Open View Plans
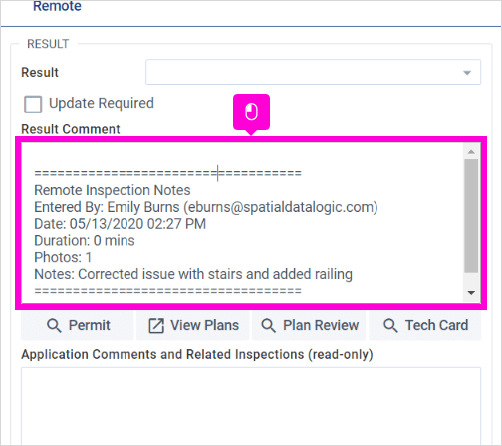502x446 pixels. click(x=193, y=325)
